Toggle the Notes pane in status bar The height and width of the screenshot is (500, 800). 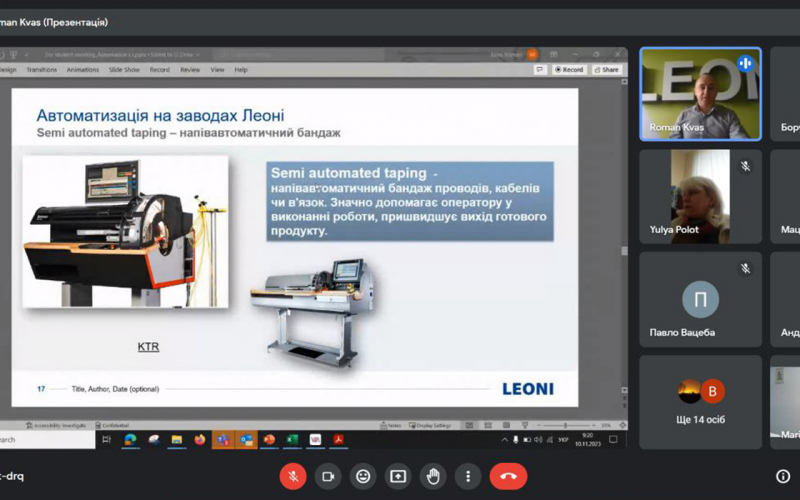tap(391, 425)
